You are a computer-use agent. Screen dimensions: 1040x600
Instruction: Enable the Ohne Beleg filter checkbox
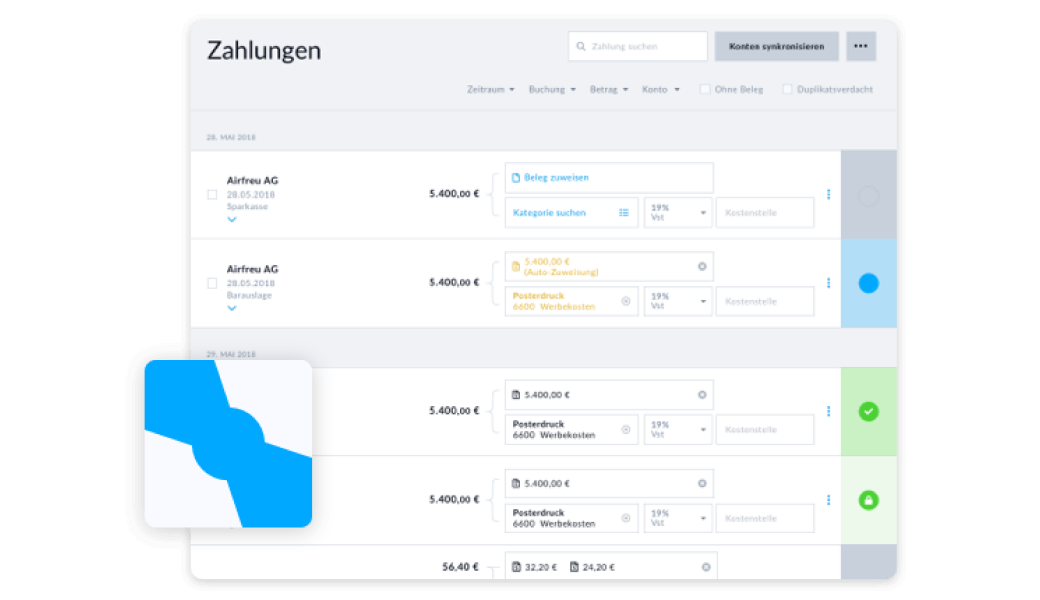705,89
